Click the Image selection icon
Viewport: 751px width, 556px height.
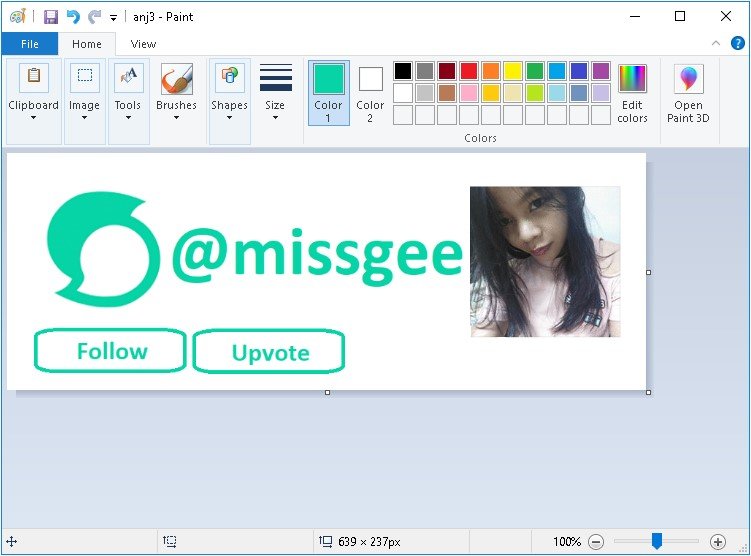coord(85,77)
